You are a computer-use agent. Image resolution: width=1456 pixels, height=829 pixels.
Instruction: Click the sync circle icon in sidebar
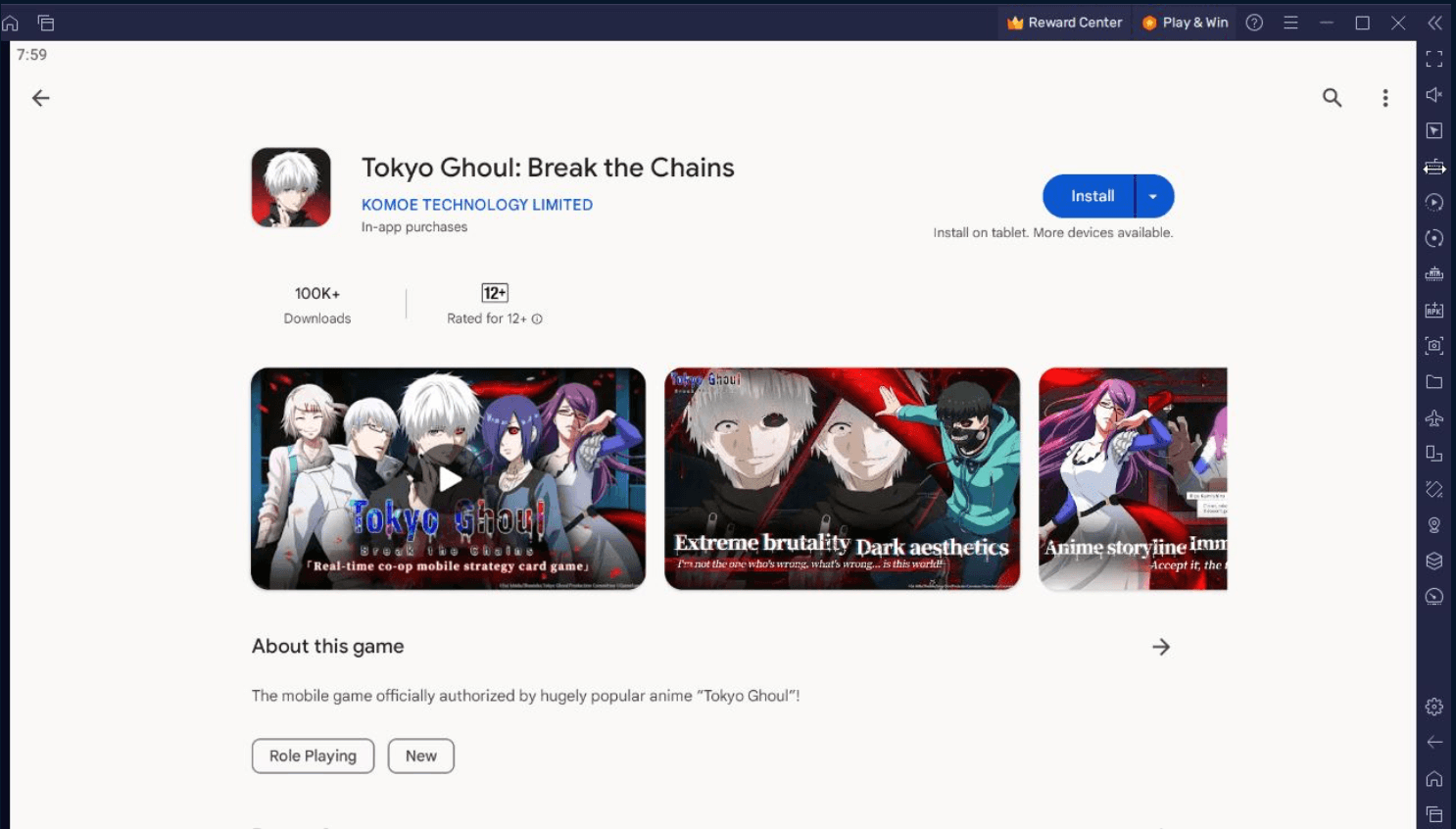tap(1434, 238)
